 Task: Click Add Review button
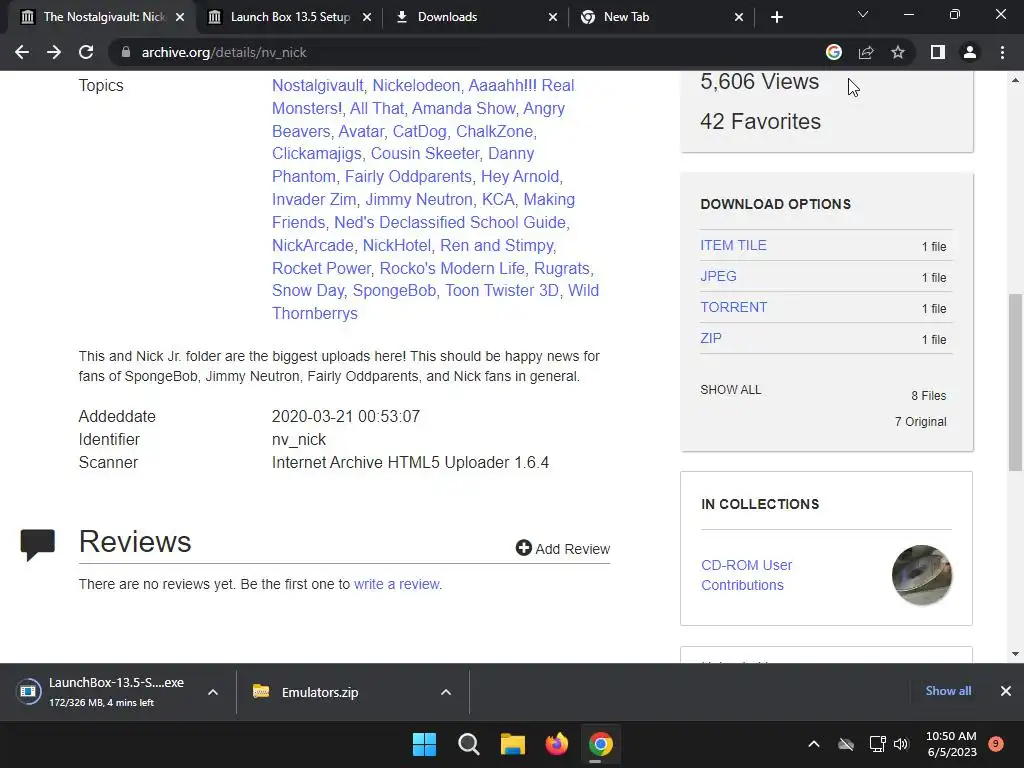pyautogui.click(x=563, y=549)
